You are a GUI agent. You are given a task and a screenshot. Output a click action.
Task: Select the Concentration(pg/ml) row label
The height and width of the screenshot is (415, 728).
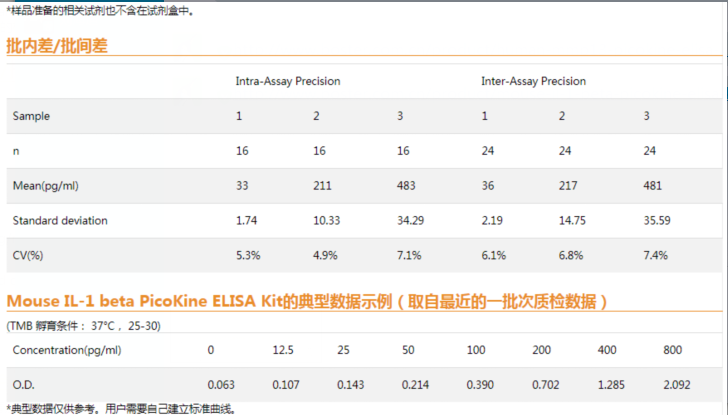(66, 349)
